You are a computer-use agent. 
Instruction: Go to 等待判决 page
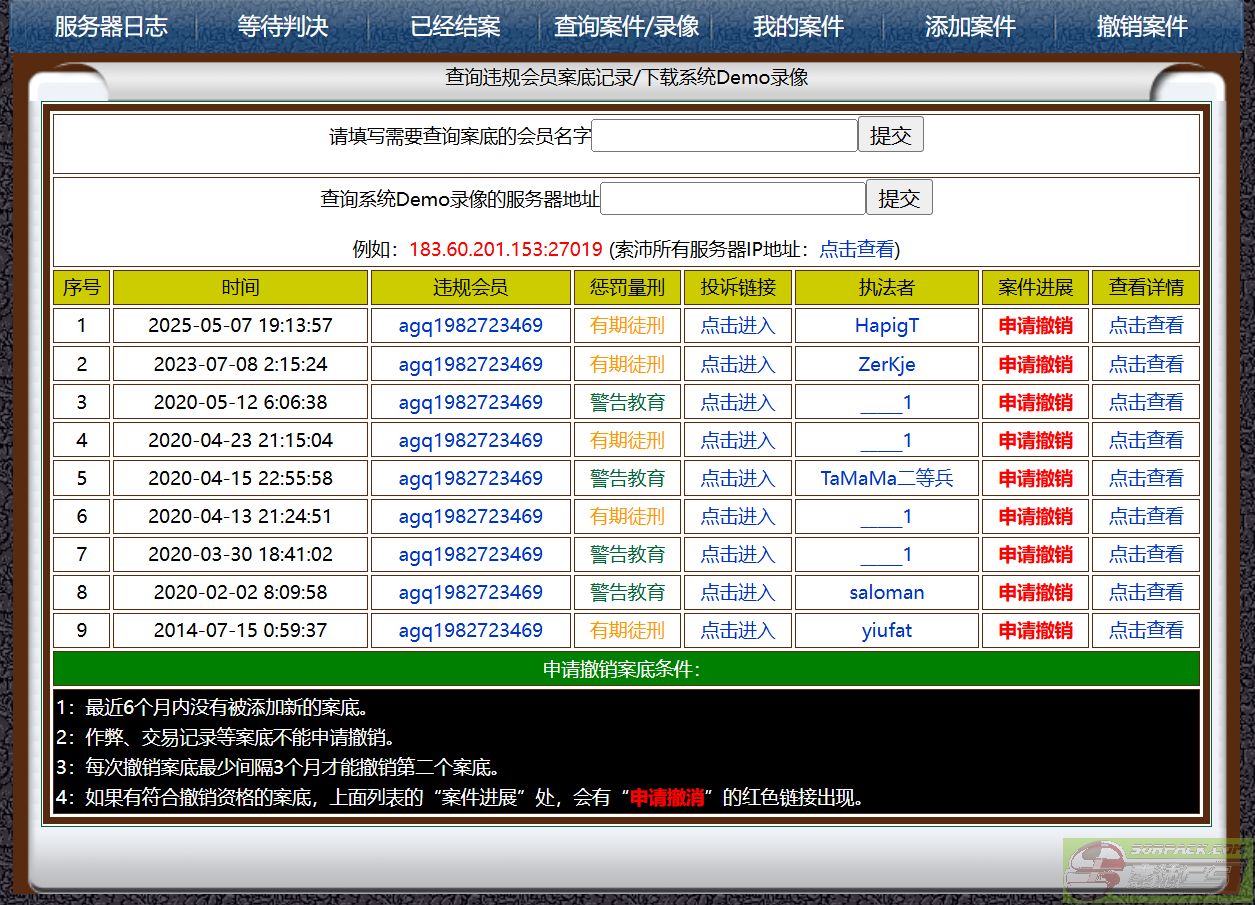point(283,27)
